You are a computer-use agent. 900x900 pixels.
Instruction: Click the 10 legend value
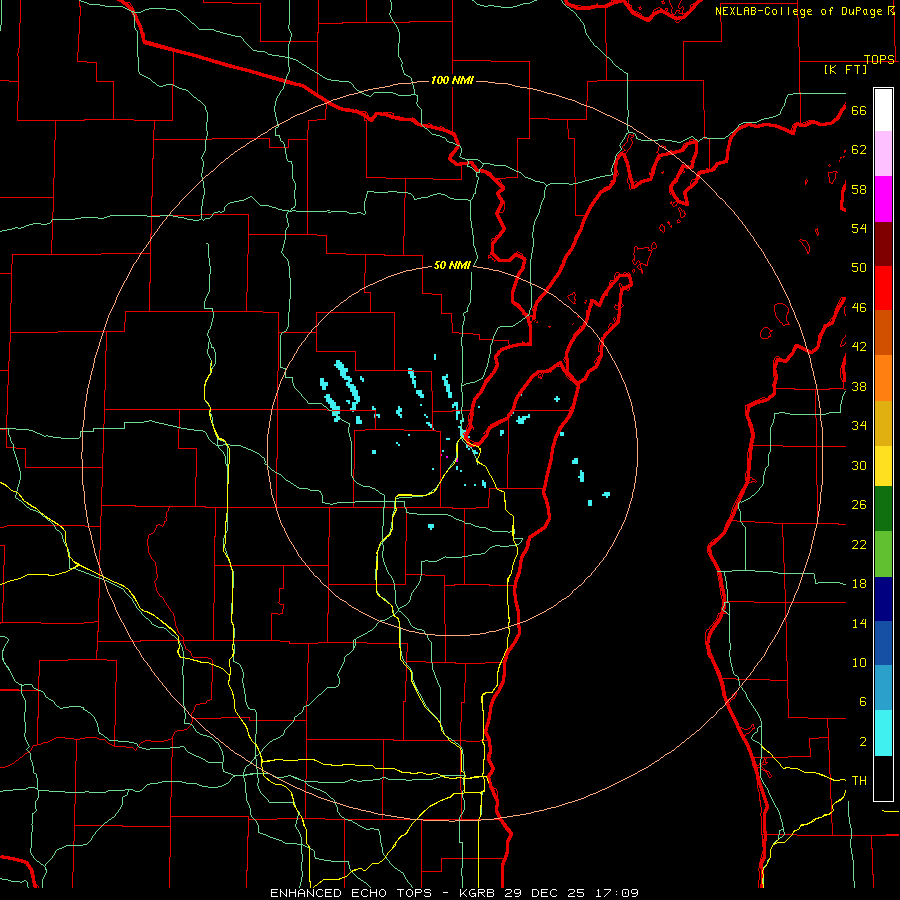(859, 662)
